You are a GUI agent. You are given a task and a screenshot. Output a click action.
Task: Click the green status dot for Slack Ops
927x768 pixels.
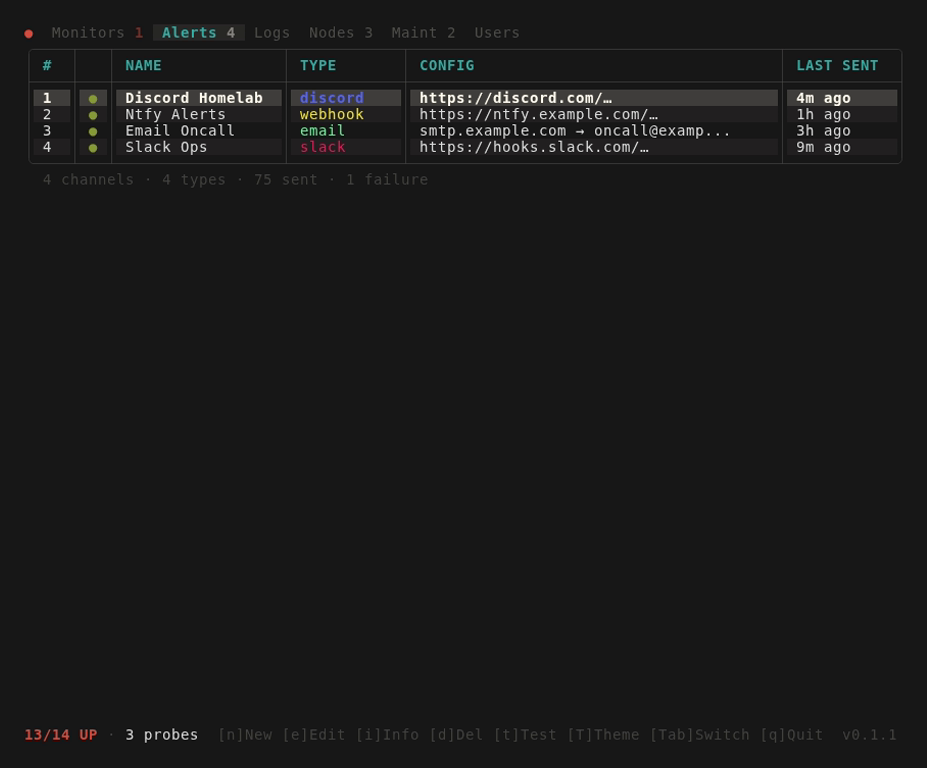click(93, 148)
